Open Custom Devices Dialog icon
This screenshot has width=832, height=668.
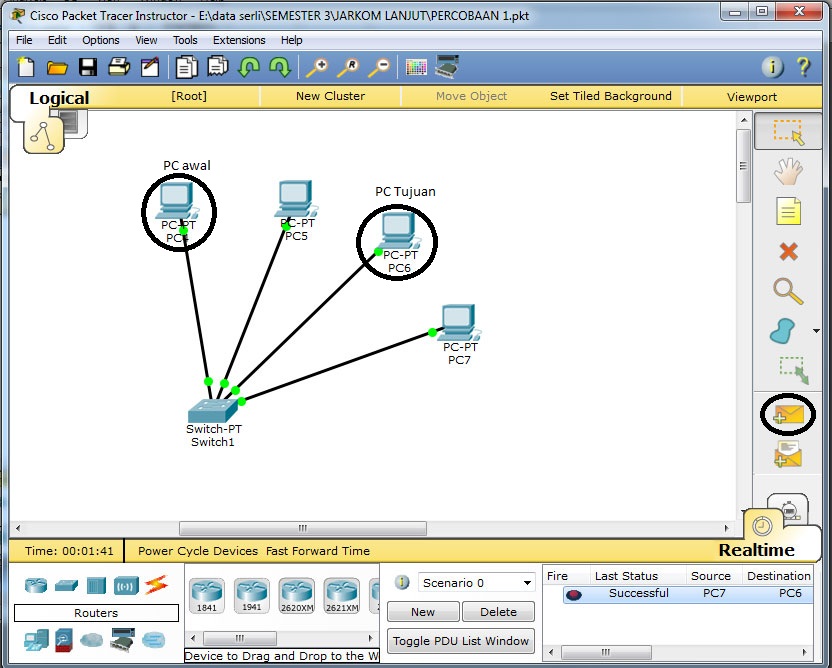tap(447, 67)
